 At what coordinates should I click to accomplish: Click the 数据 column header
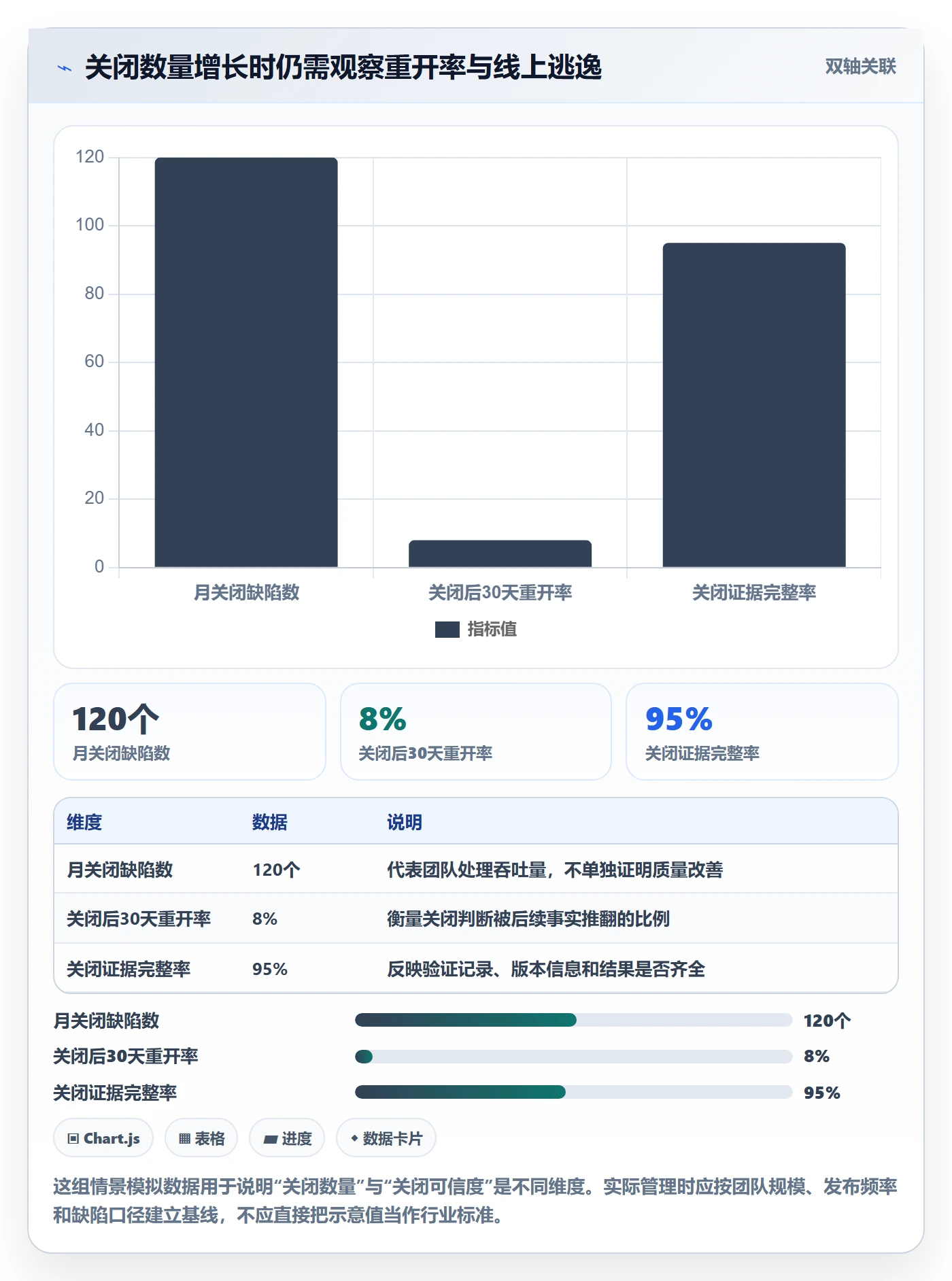pos(270,823)
